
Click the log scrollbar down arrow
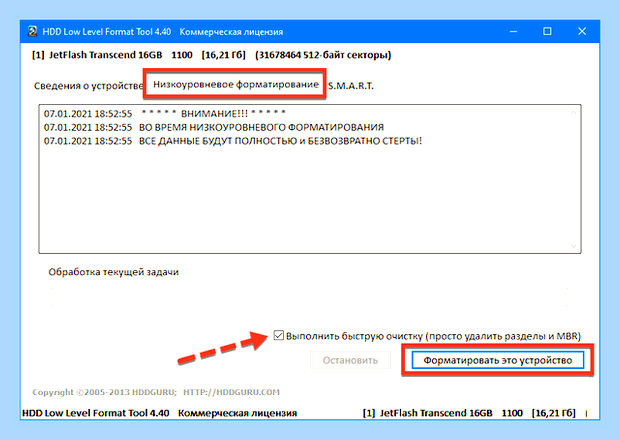pyautogui.click(x=573, y=246)
